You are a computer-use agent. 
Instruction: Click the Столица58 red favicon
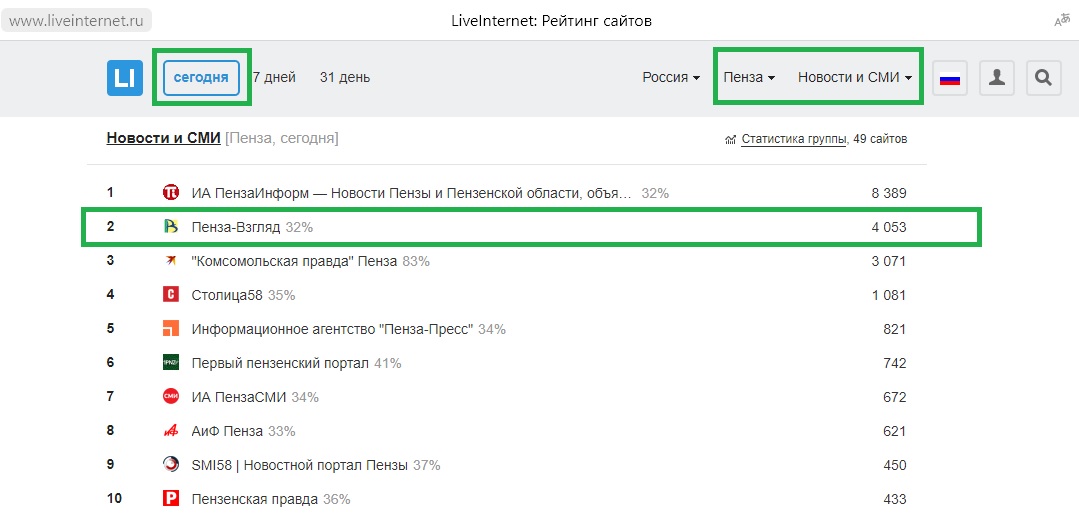tap(171, 295)
